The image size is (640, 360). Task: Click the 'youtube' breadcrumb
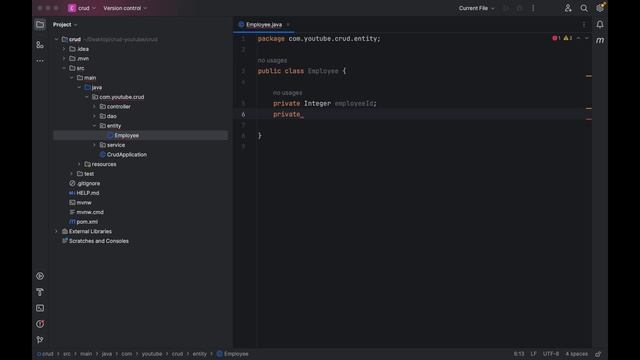[152, 354]
